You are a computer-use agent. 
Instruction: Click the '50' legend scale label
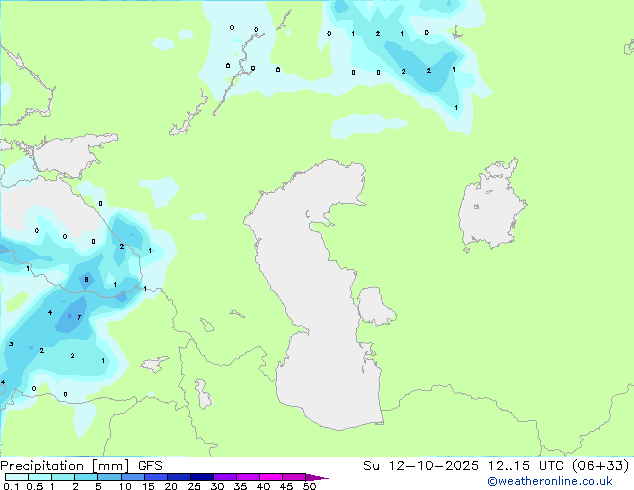pos(309,486)
